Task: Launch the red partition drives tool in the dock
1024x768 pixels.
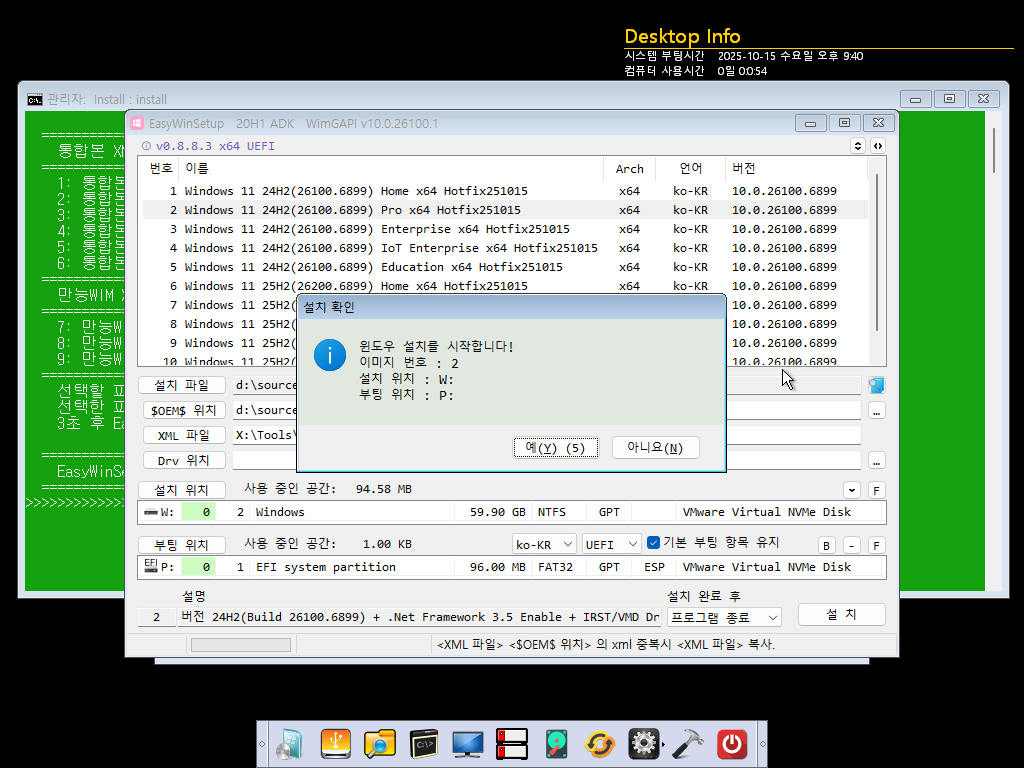Action: point(512,744)
